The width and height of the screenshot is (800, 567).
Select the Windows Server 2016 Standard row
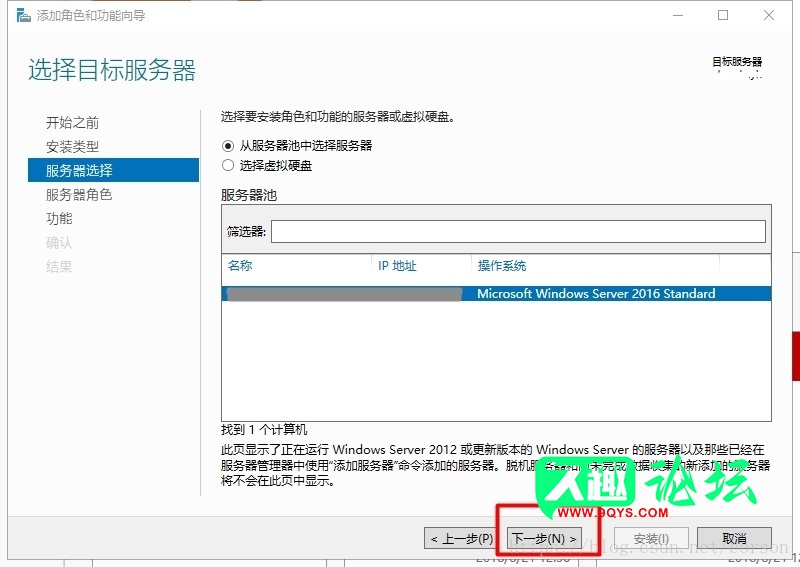(x=496, y=293)
